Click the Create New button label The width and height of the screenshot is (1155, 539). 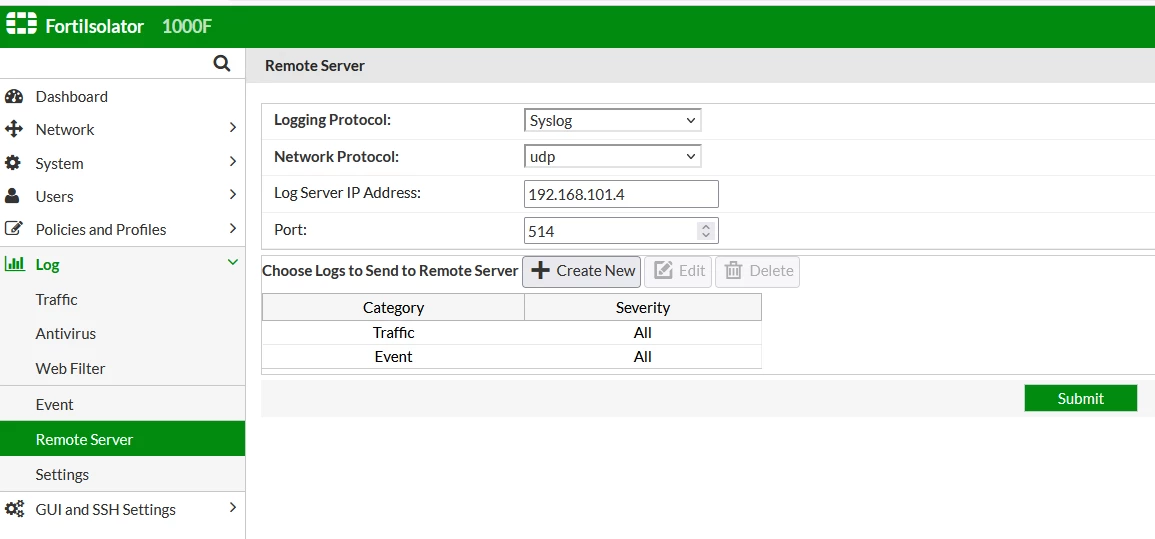[x=596, y=271]
